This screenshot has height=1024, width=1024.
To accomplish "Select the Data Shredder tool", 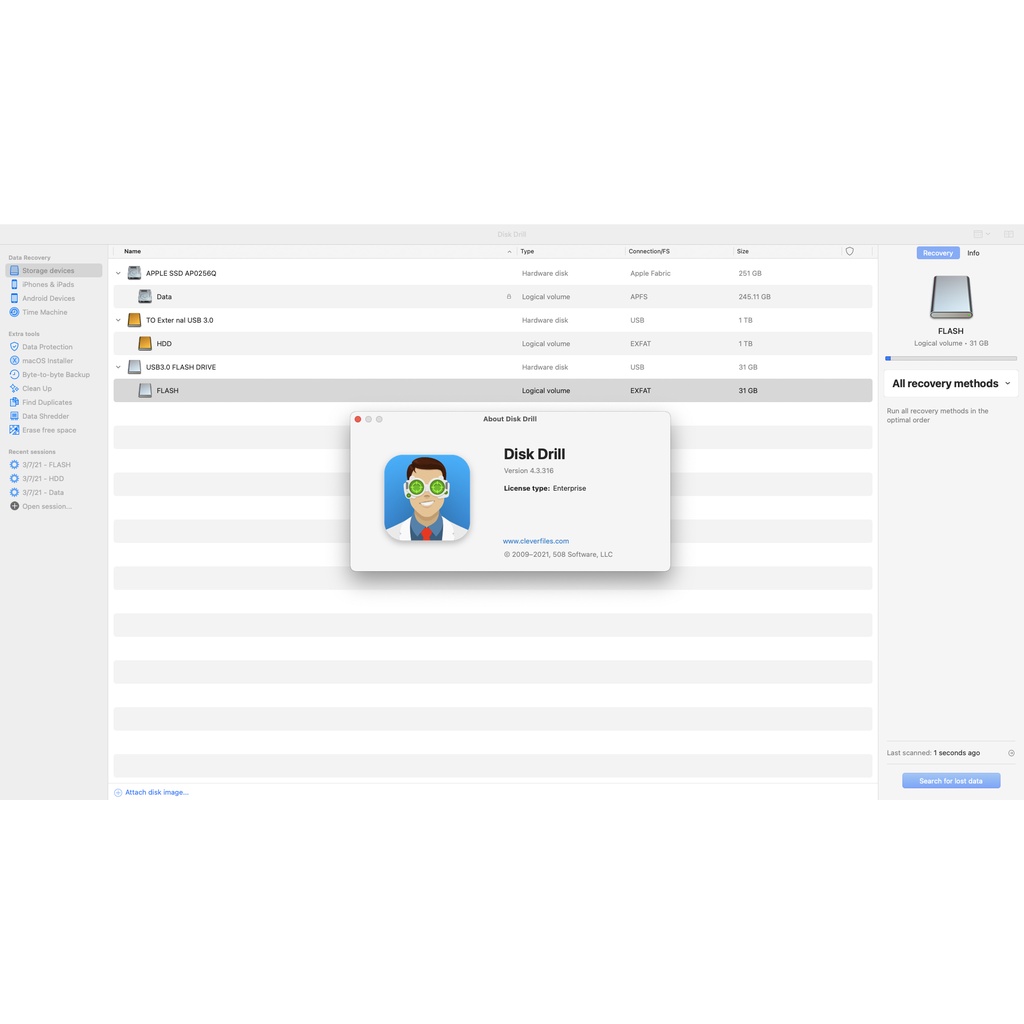I will 45,416.
